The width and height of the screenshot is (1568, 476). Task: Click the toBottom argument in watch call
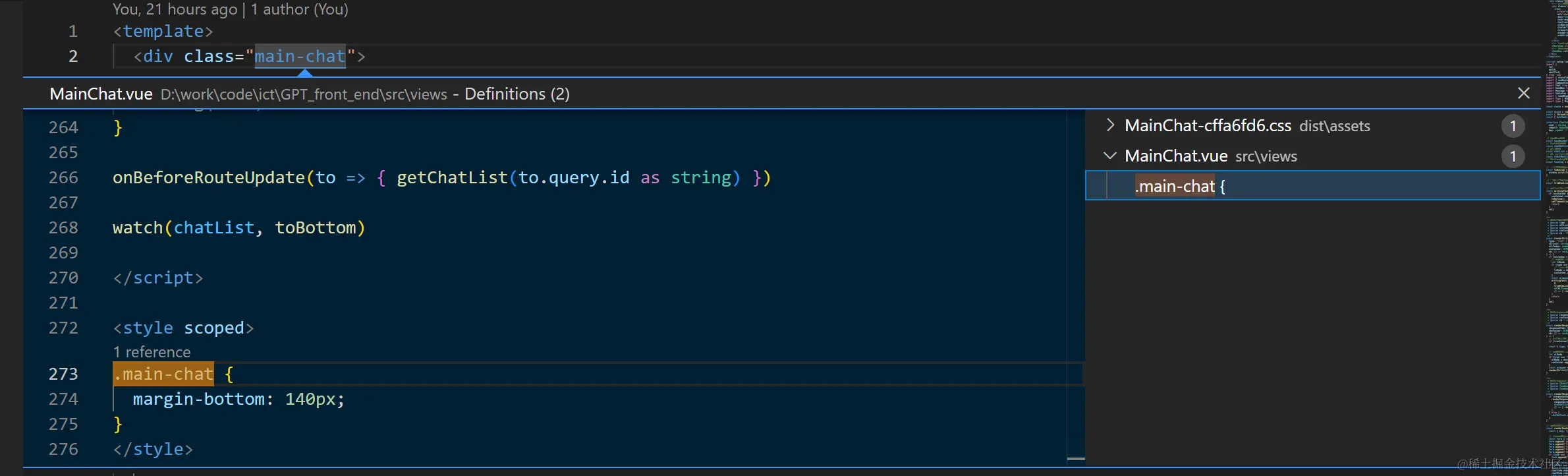(x=315, y=228)
